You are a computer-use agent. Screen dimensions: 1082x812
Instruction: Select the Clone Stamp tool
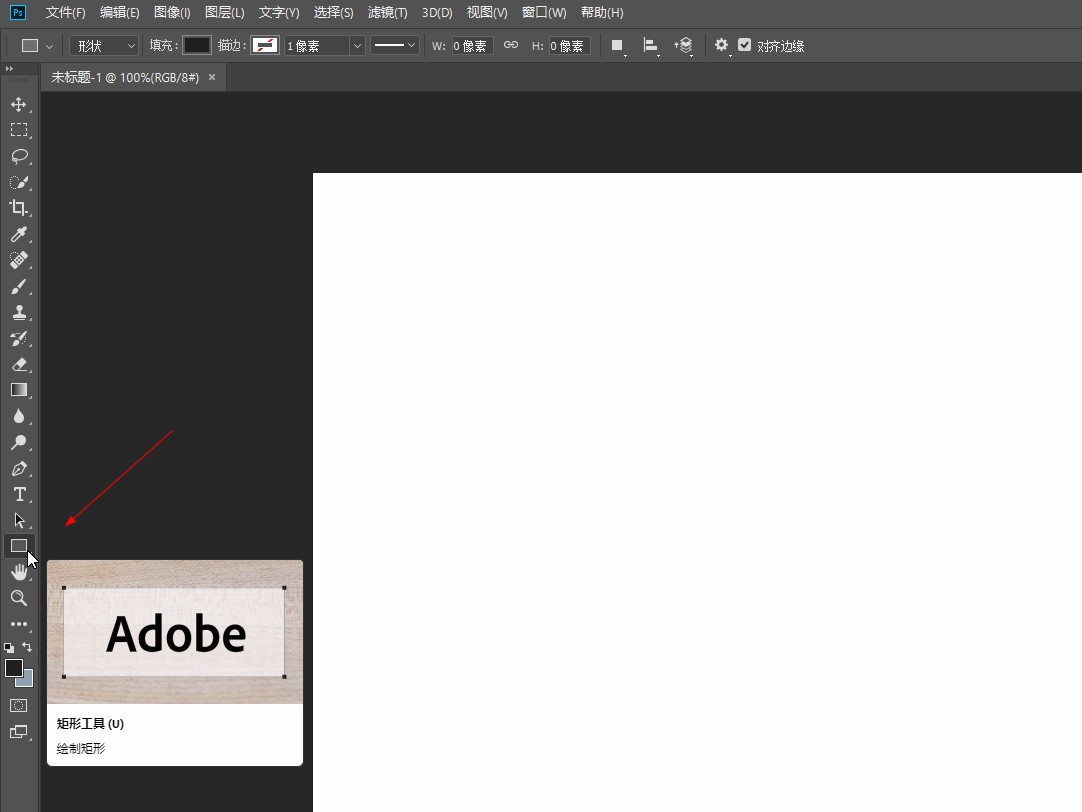pos(19,313)
